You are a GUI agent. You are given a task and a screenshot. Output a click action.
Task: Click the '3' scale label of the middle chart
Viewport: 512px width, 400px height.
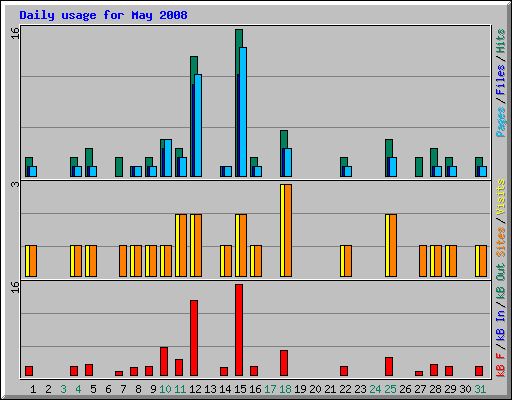coord(15,184)
